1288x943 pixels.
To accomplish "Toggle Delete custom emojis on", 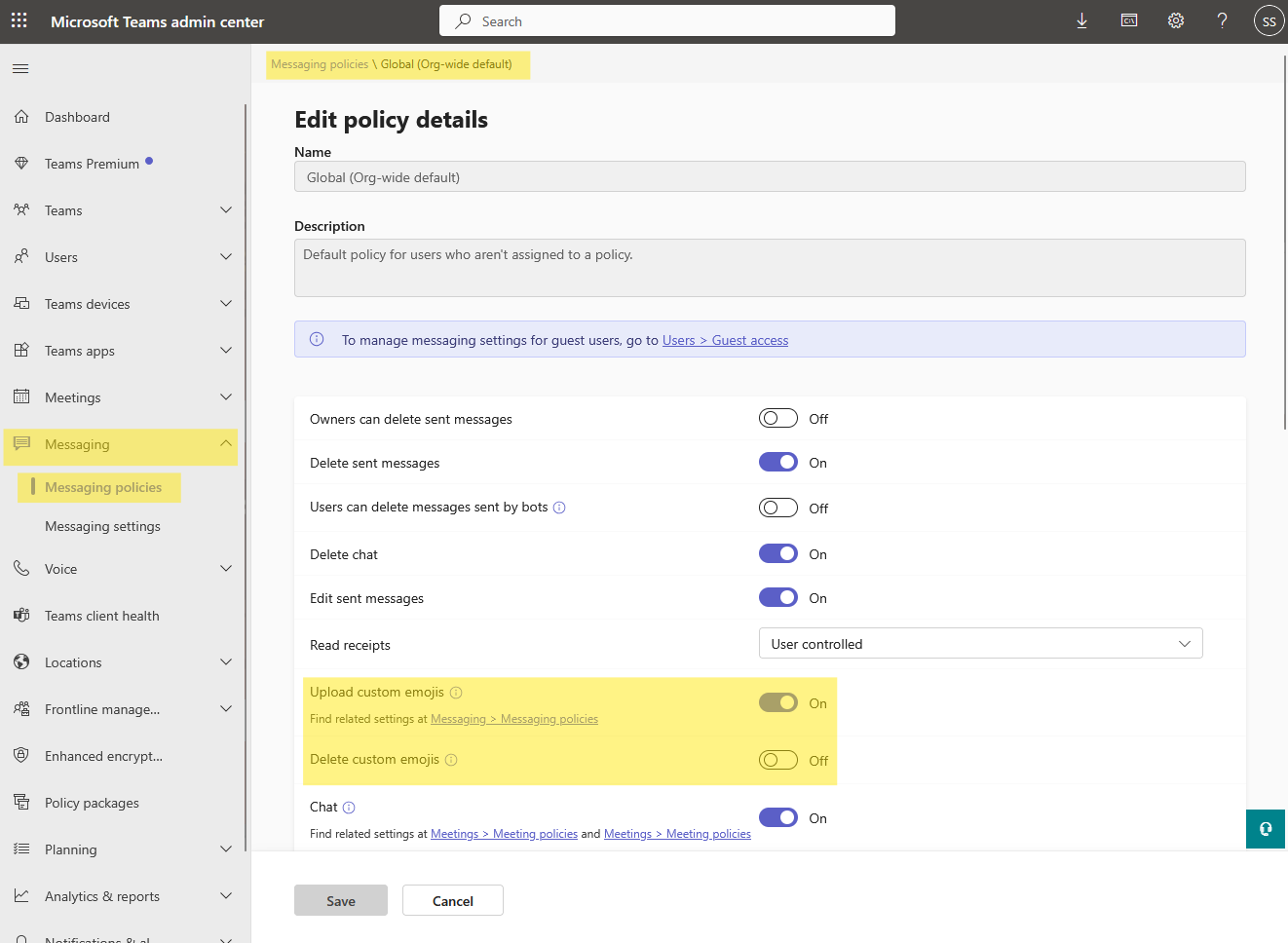I will 777,761.
